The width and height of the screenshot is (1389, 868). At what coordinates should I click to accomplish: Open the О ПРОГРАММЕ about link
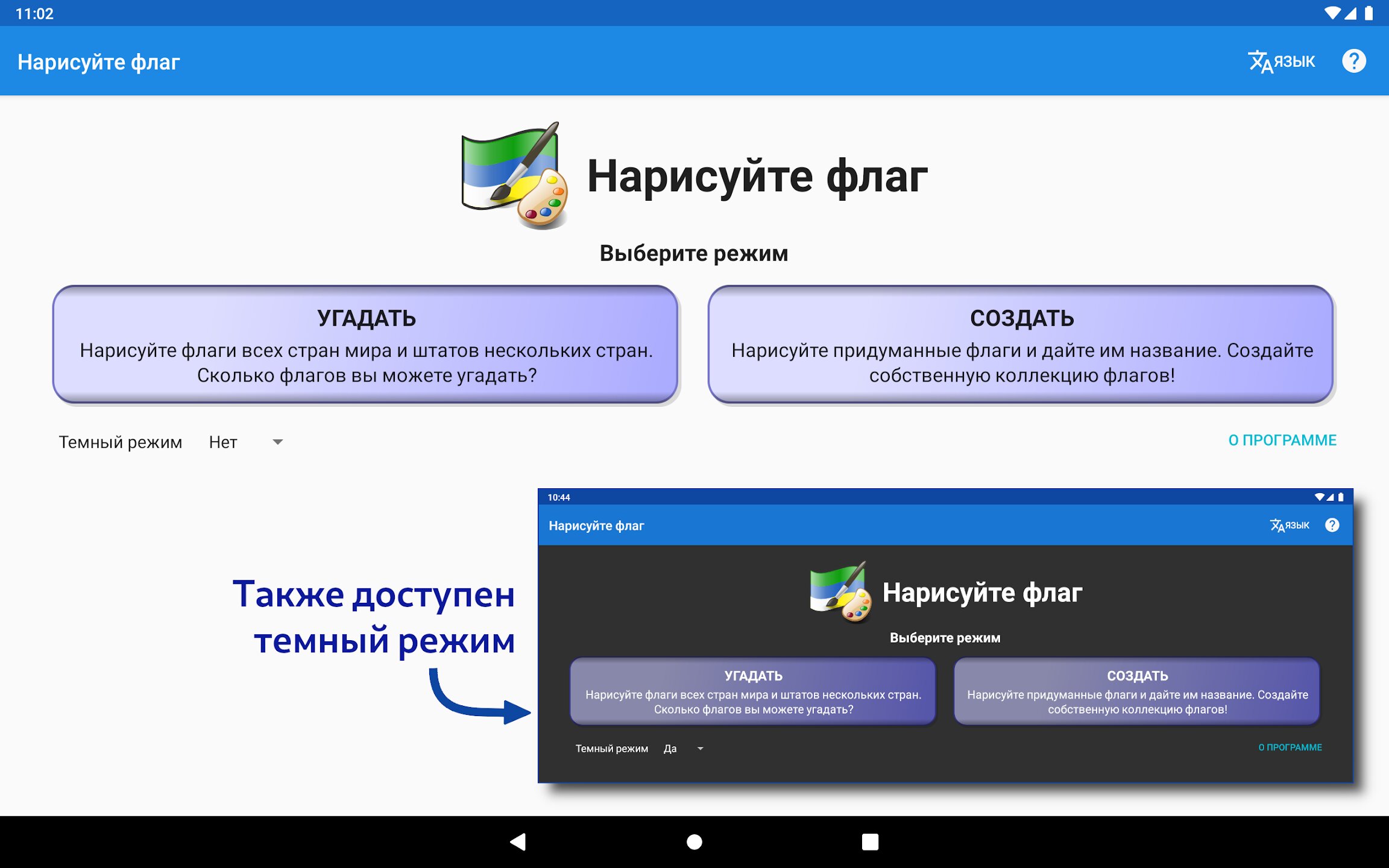pyautogui.click(x=1282, y=440)
